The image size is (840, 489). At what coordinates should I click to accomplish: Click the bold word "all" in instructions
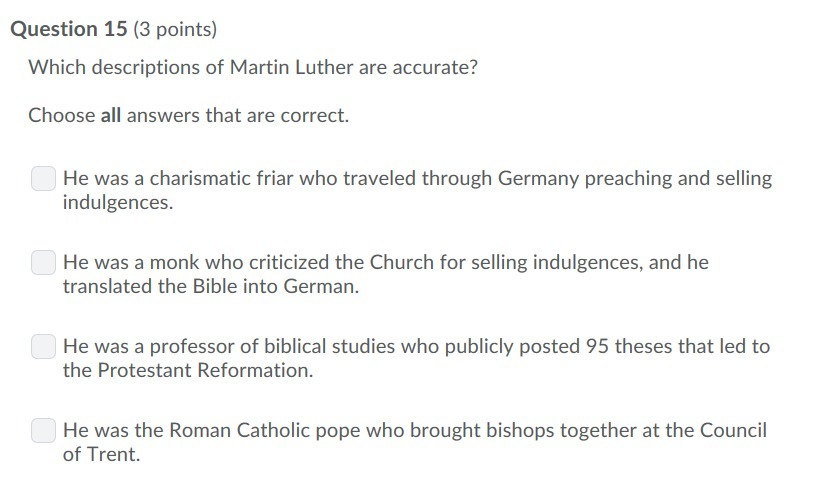click(x=111, y=116)
